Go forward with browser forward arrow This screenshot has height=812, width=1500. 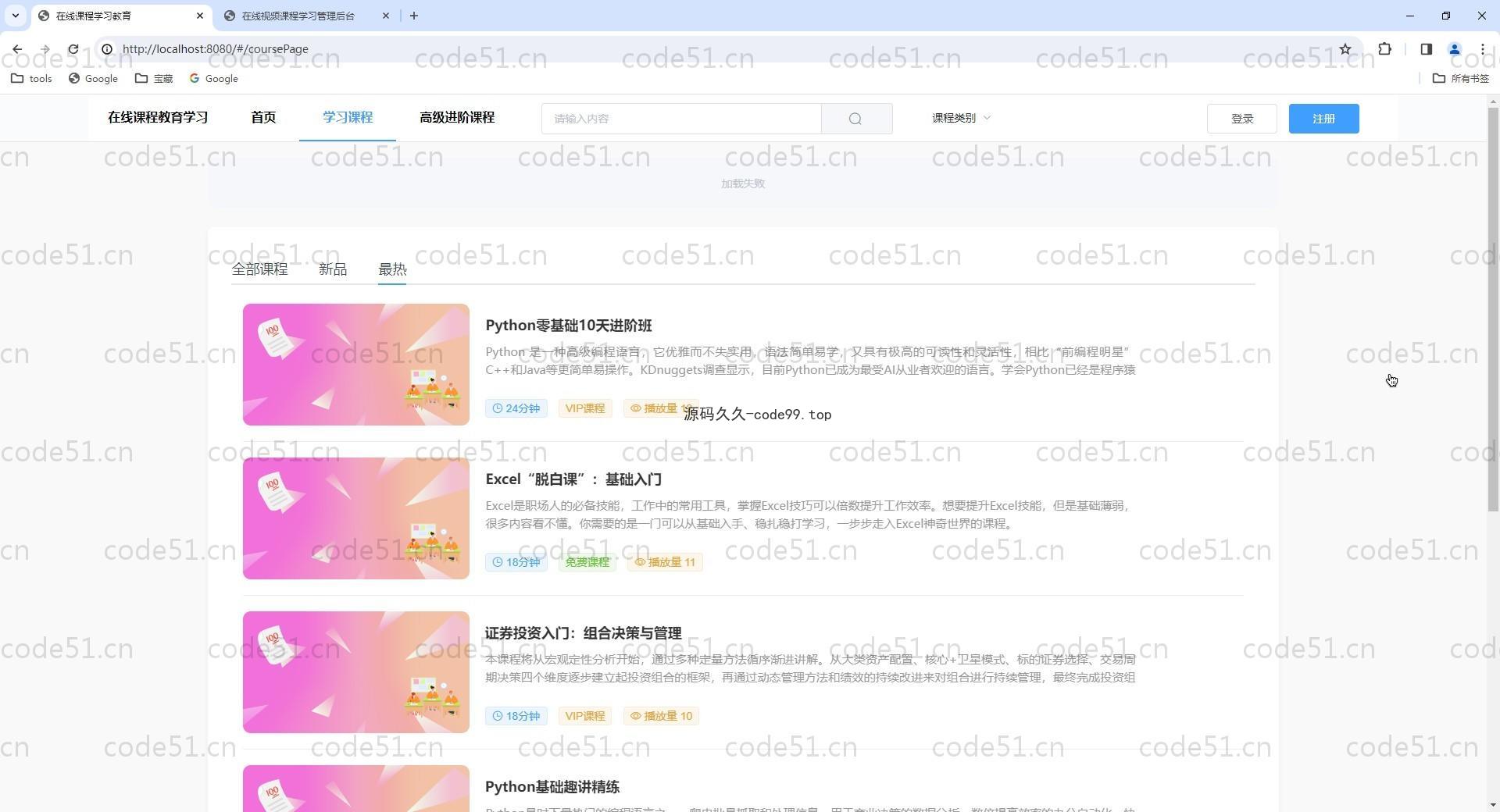point(45,49)
